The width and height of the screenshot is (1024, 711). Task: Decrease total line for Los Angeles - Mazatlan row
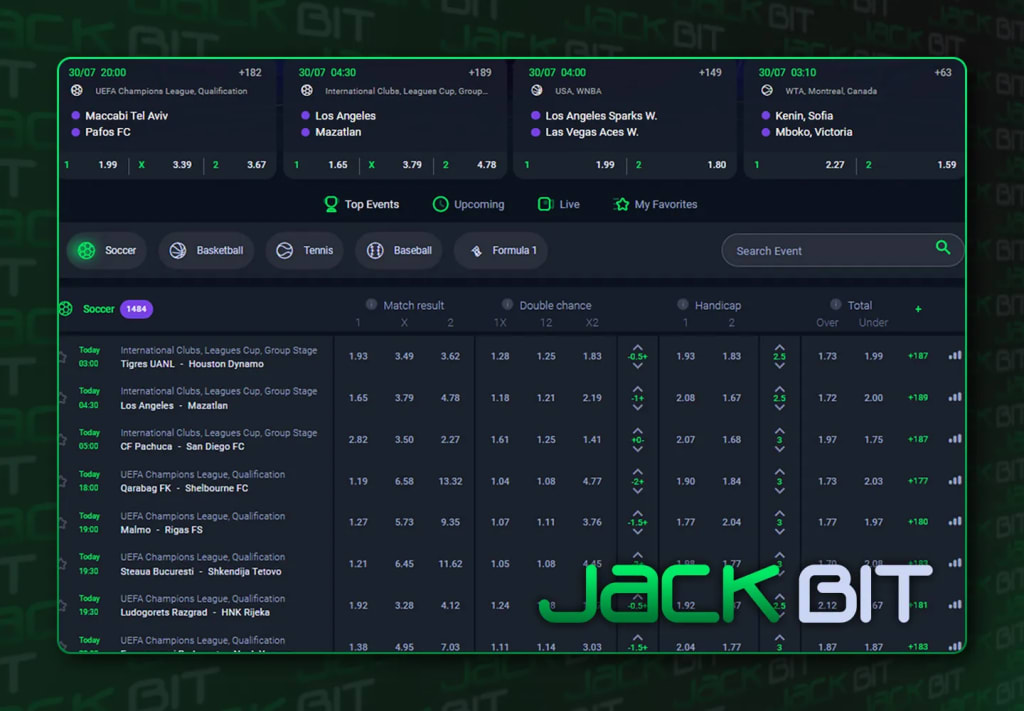point(779,407)
